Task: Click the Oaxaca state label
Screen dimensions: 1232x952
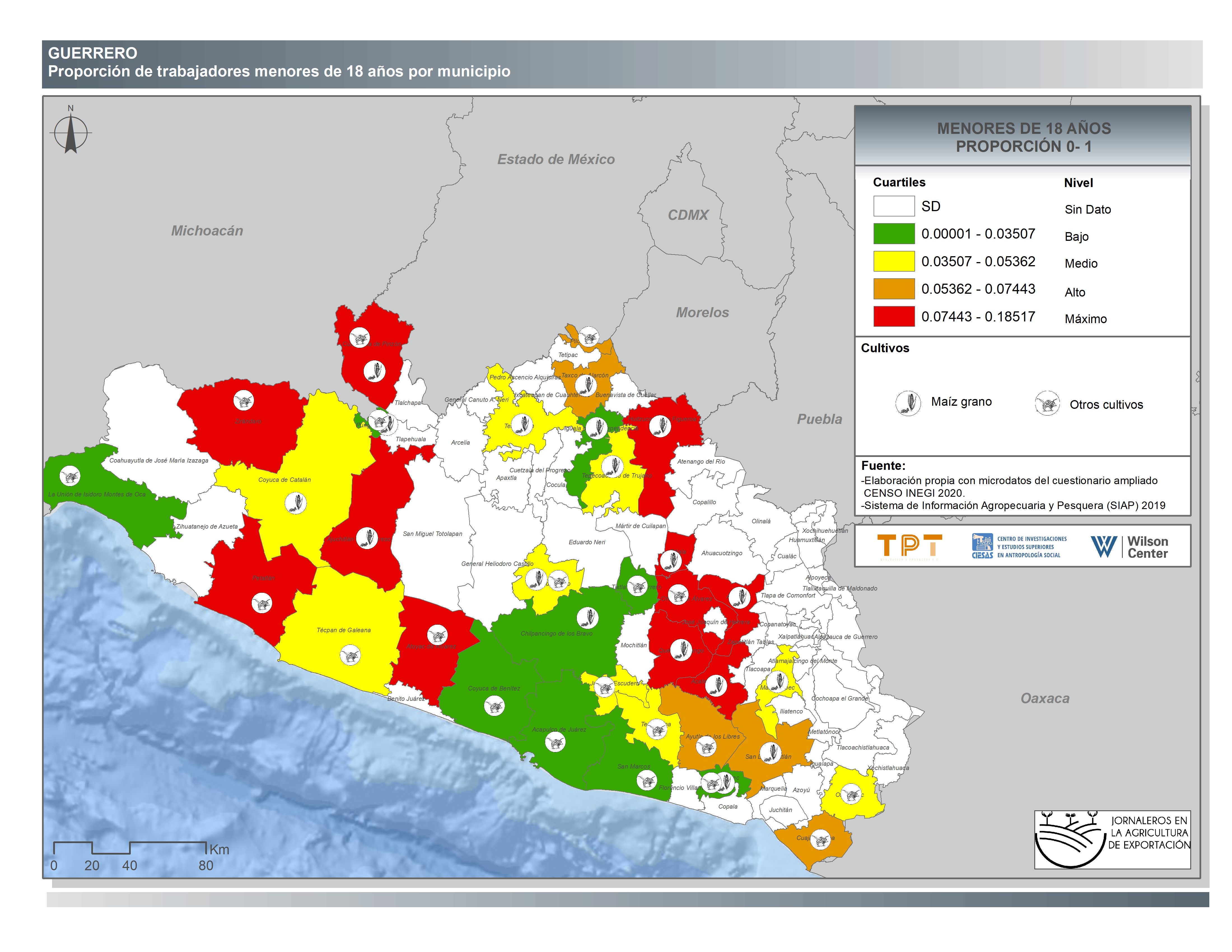Action: (1045, 698)
